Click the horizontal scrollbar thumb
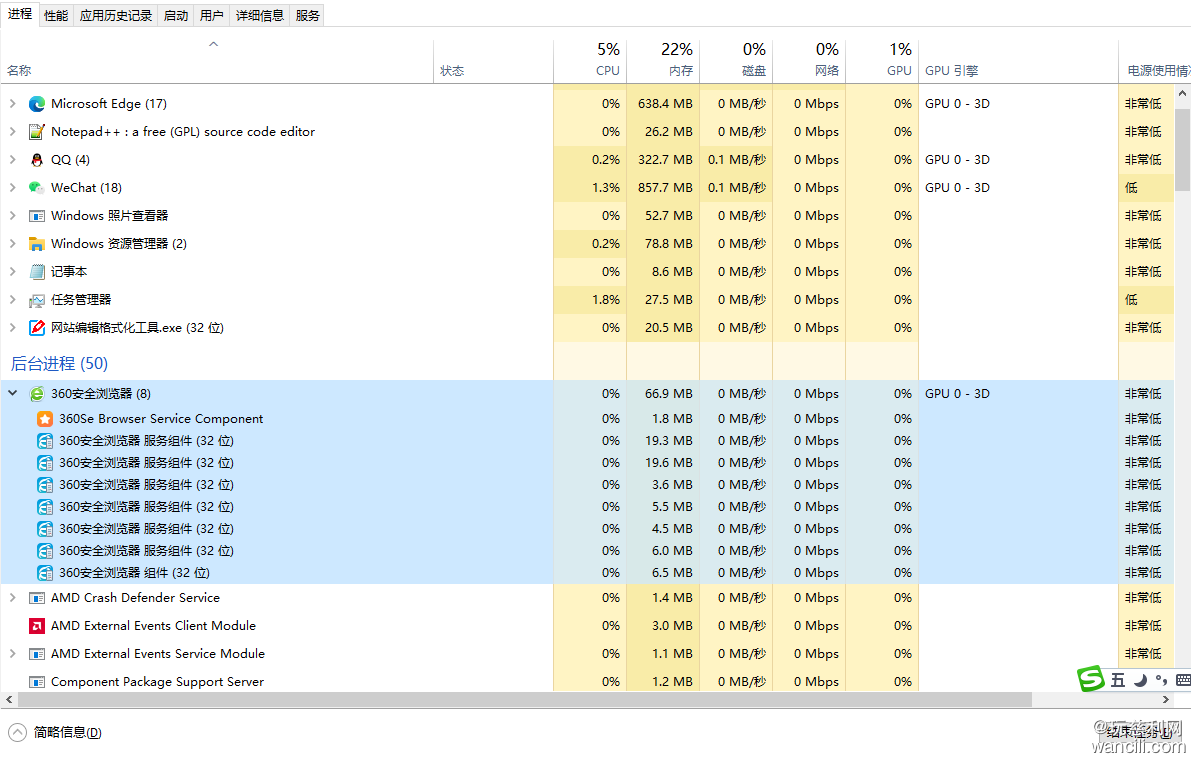 pyautogui.click(x=524, y=699)
